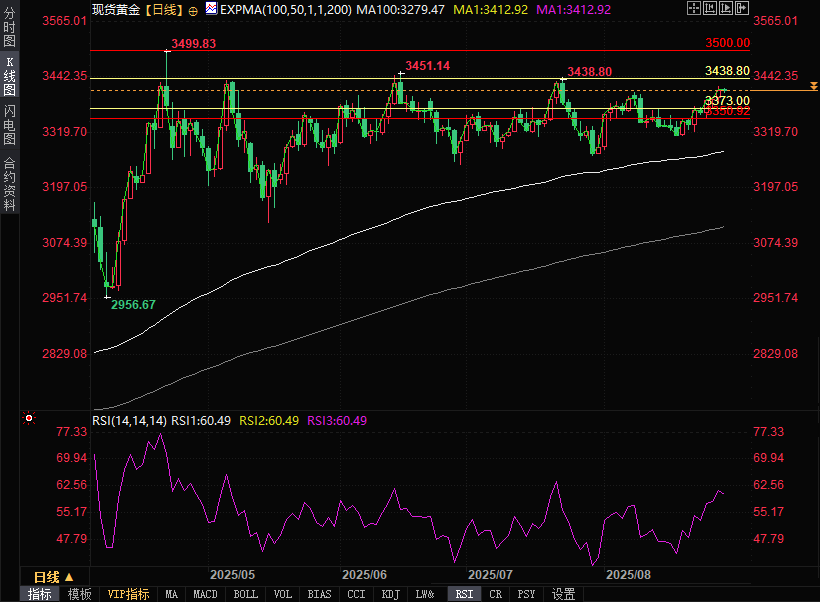This screenshot has height=602, width=820.
Task: Switch indicator to VOL
Action: point(283,594)
